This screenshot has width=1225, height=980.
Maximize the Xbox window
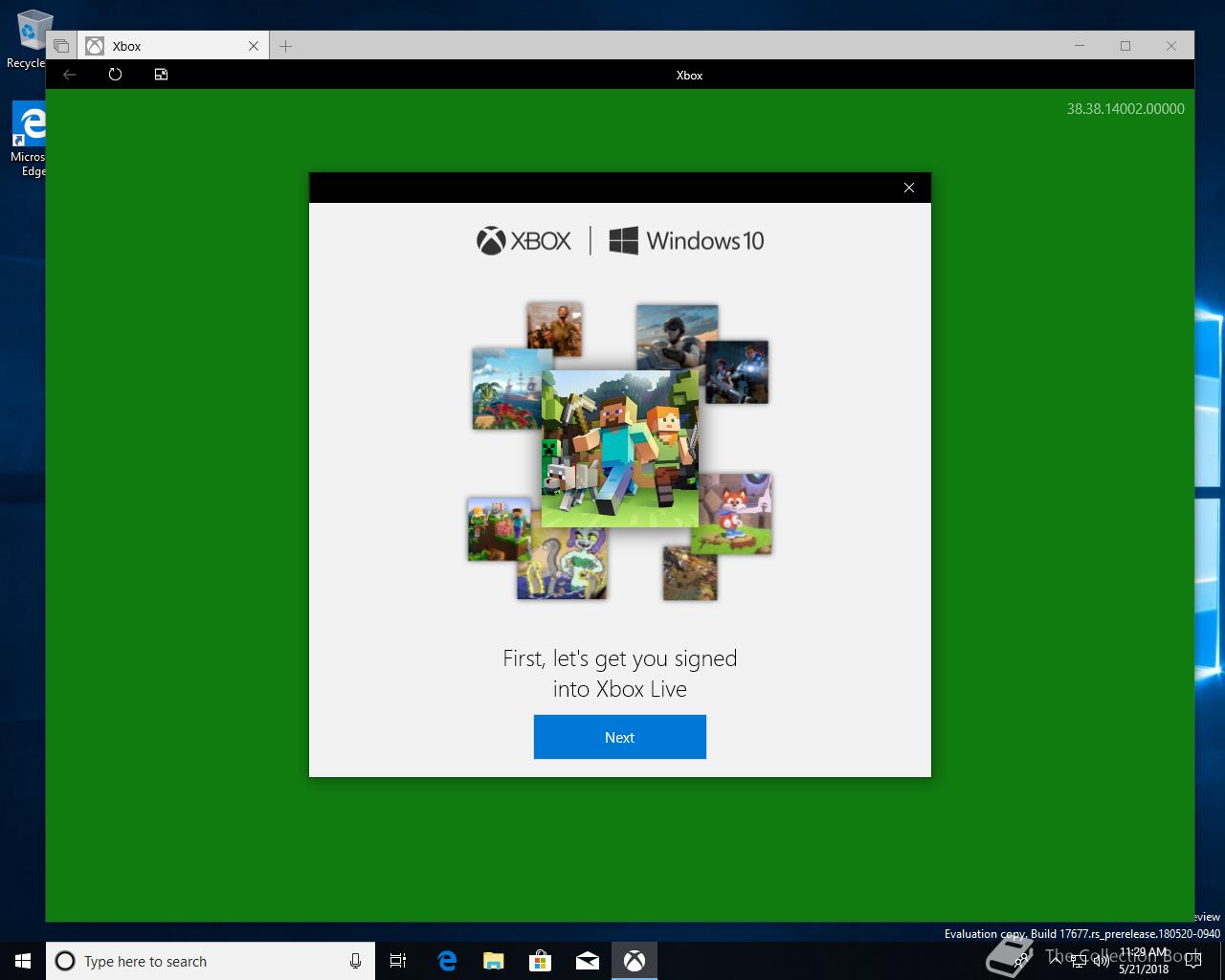click(1125, 46)
